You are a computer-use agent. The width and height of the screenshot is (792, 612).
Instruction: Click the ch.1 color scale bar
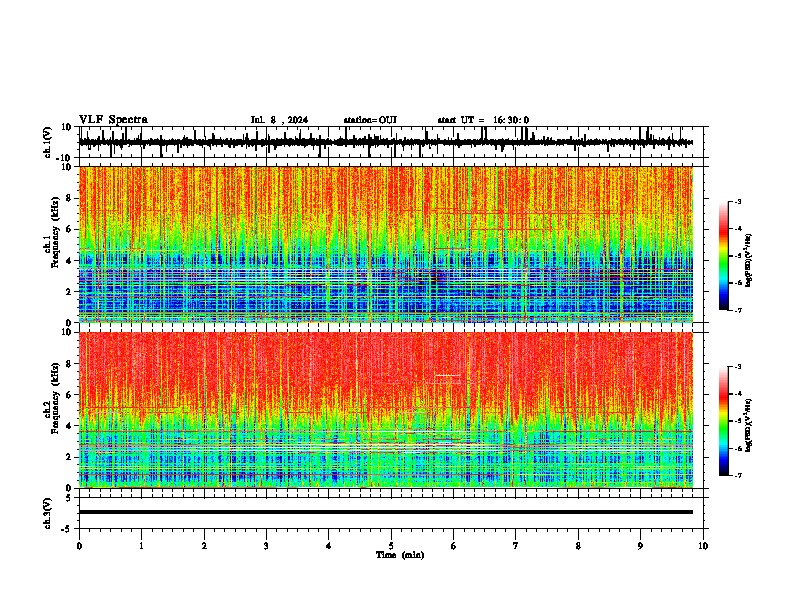click(x=724, y=256)
